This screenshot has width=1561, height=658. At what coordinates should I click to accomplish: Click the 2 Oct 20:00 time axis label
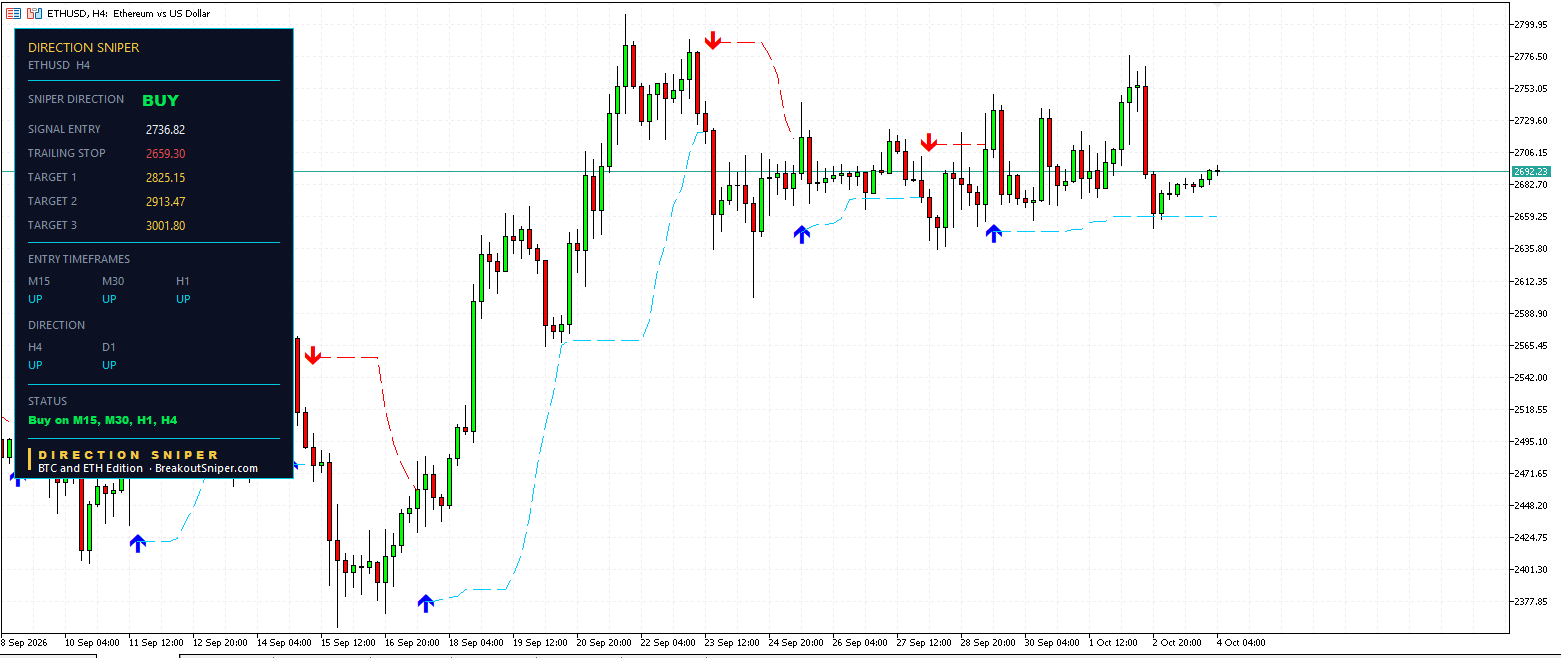pyautogui.click(x=1177, y=642)
